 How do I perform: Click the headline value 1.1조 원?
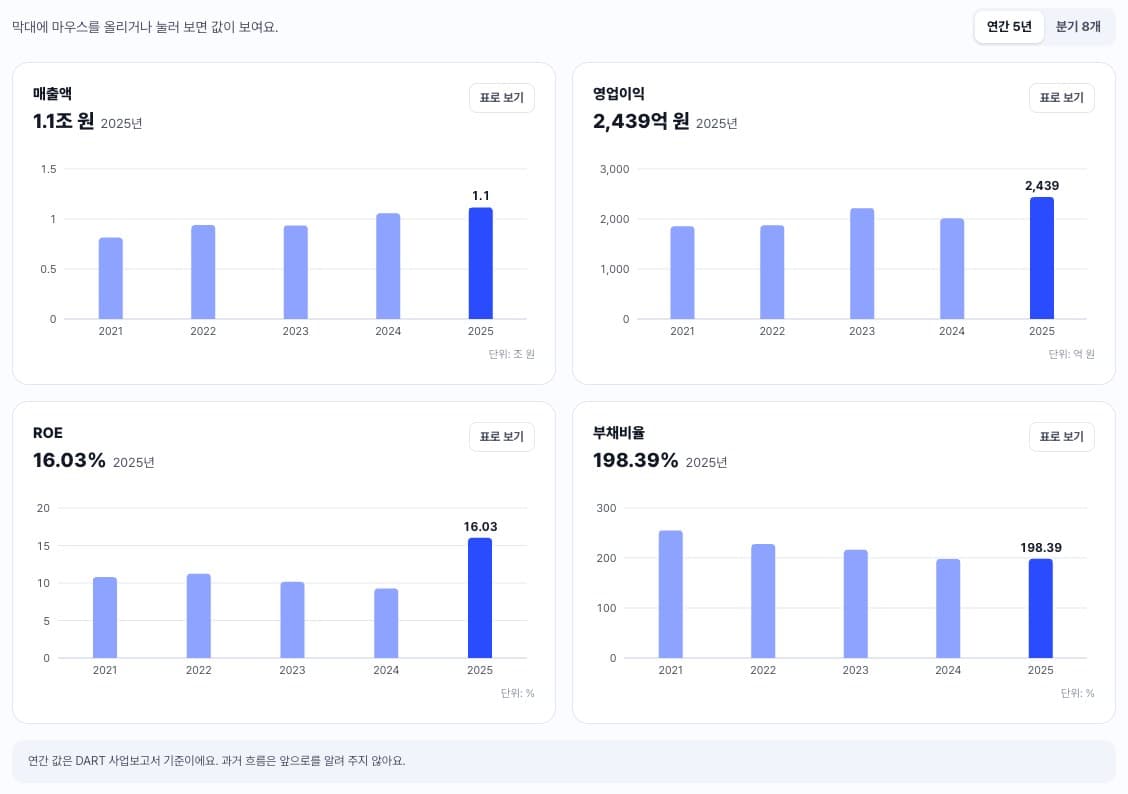pyautogui.click(x=63, y=121)
